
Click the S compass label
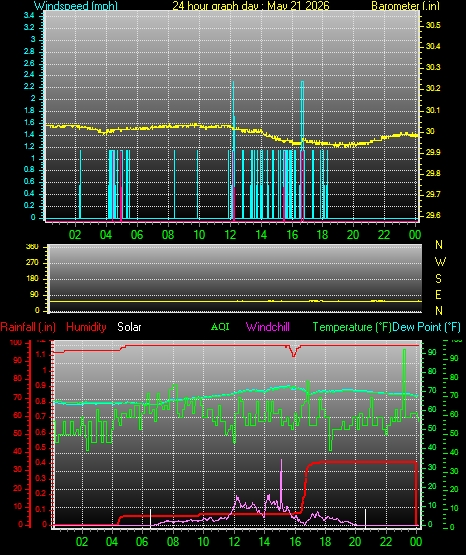(438, 279)
